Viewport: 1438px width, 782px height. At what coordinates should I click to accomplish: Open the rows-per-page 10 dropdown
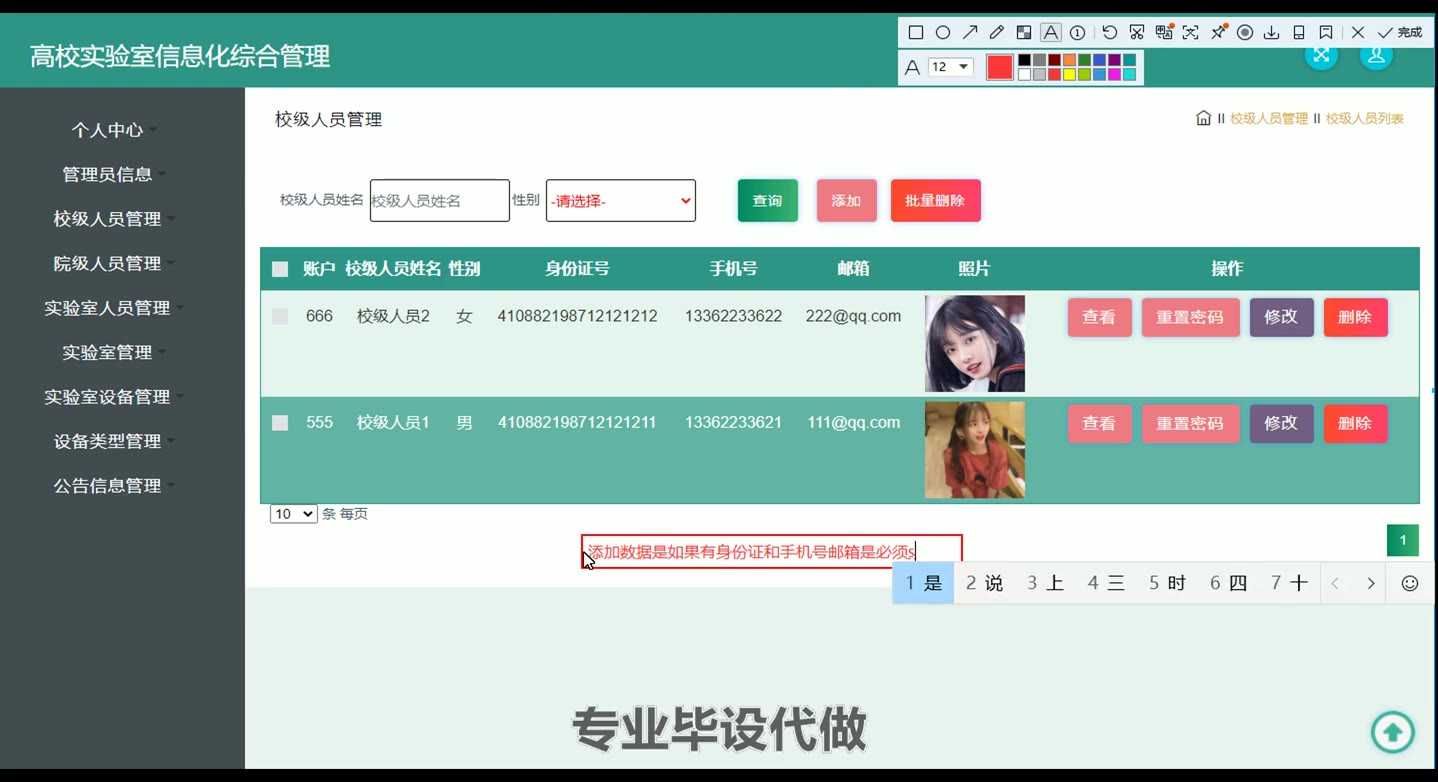coord(293,514)
